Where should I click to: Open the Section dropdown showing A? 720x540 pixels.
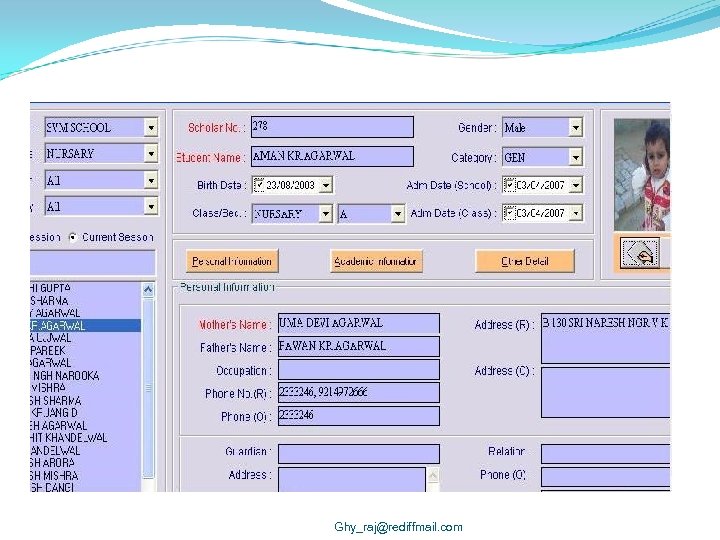click(398, 214)
